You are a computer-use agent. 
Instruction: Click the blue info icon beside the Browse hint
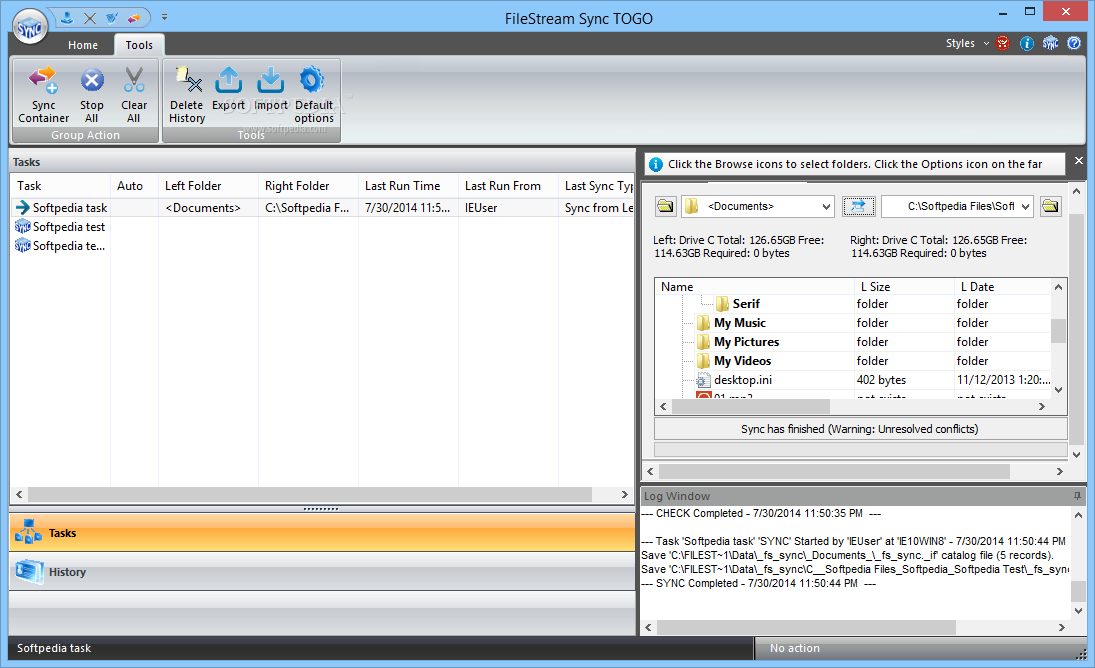coord(655,165)
